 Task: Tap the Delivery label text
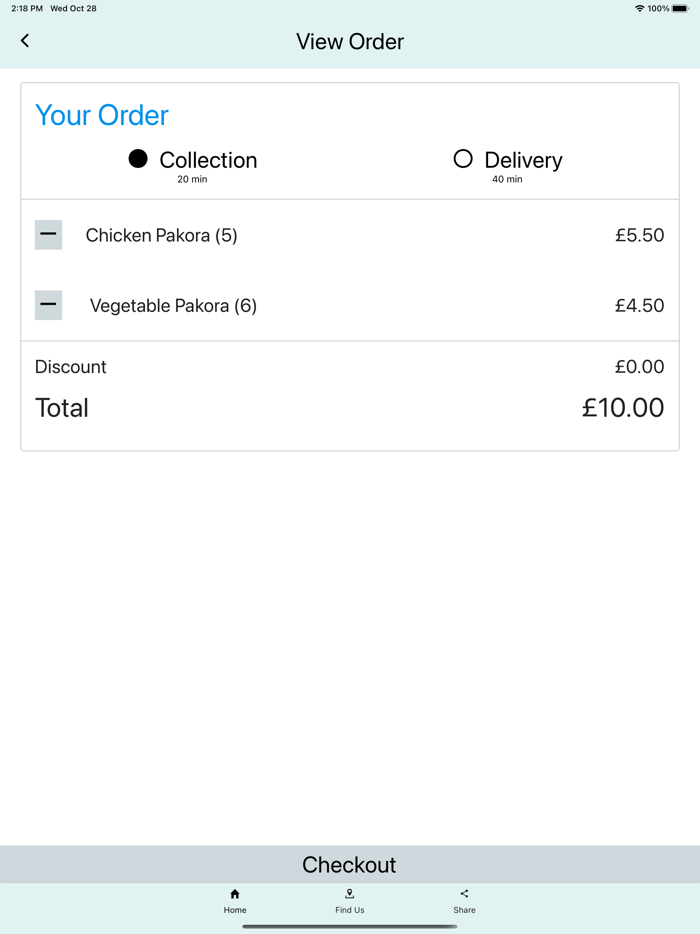point(523,160)
